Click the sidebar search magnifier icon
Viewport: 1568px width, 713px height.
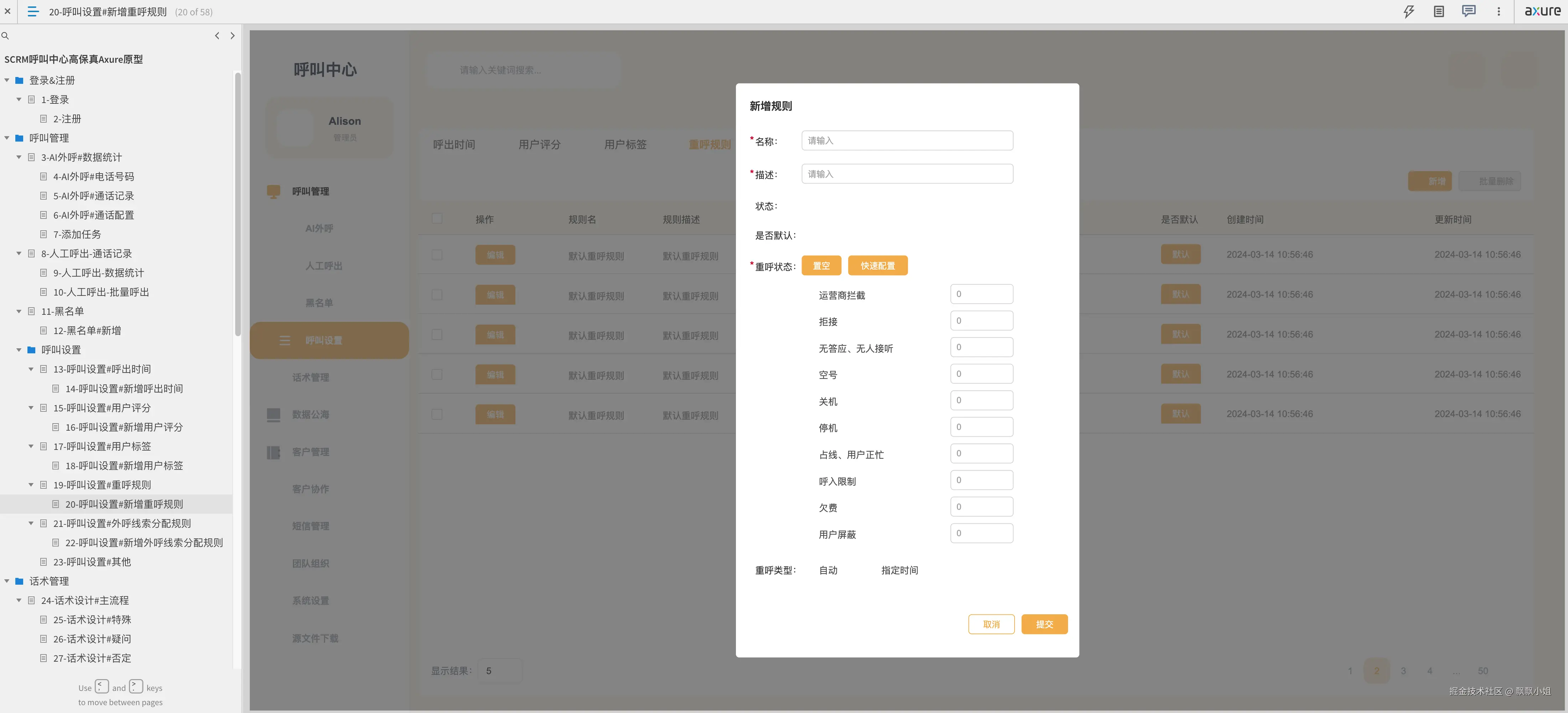[x=5, y=36]
